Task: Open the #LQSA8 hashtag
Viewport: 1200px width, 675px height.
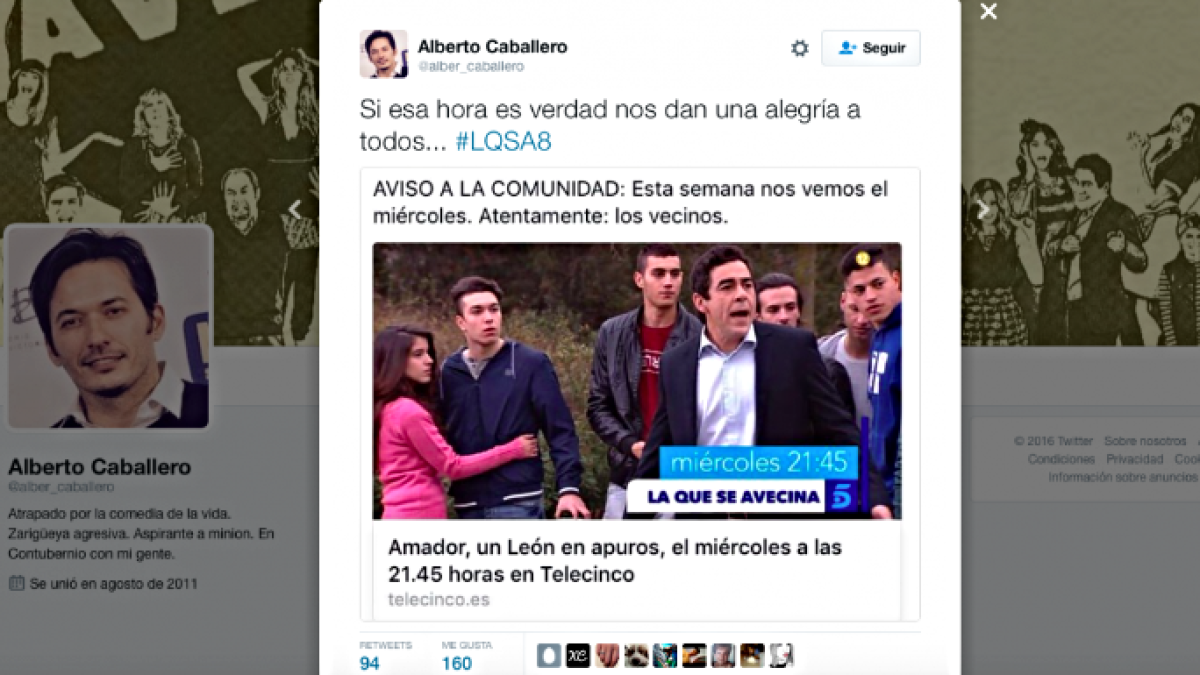Action: click(x=503, y=141)
